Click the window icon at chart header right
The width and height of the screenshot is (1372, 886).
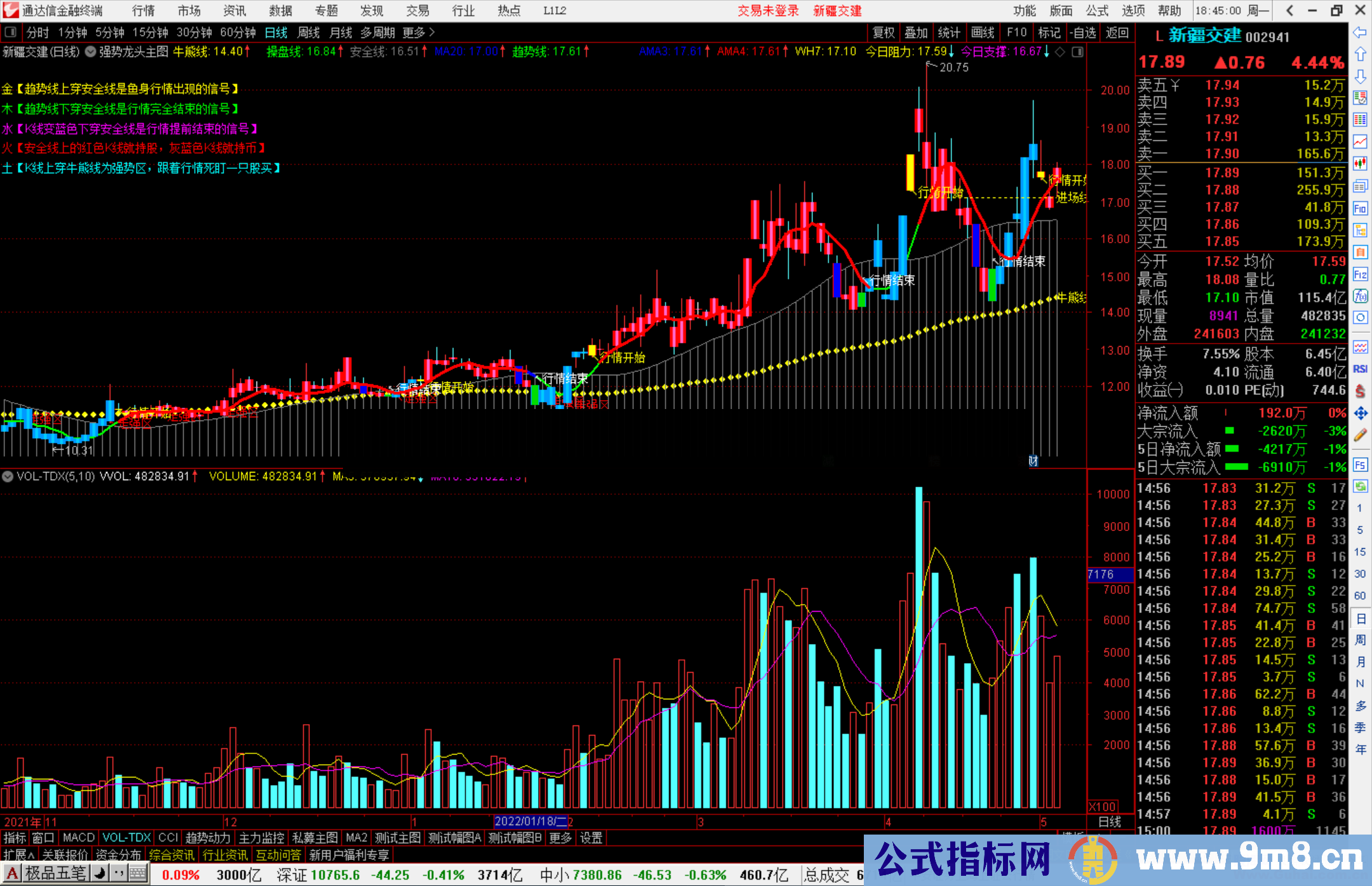1077,52
